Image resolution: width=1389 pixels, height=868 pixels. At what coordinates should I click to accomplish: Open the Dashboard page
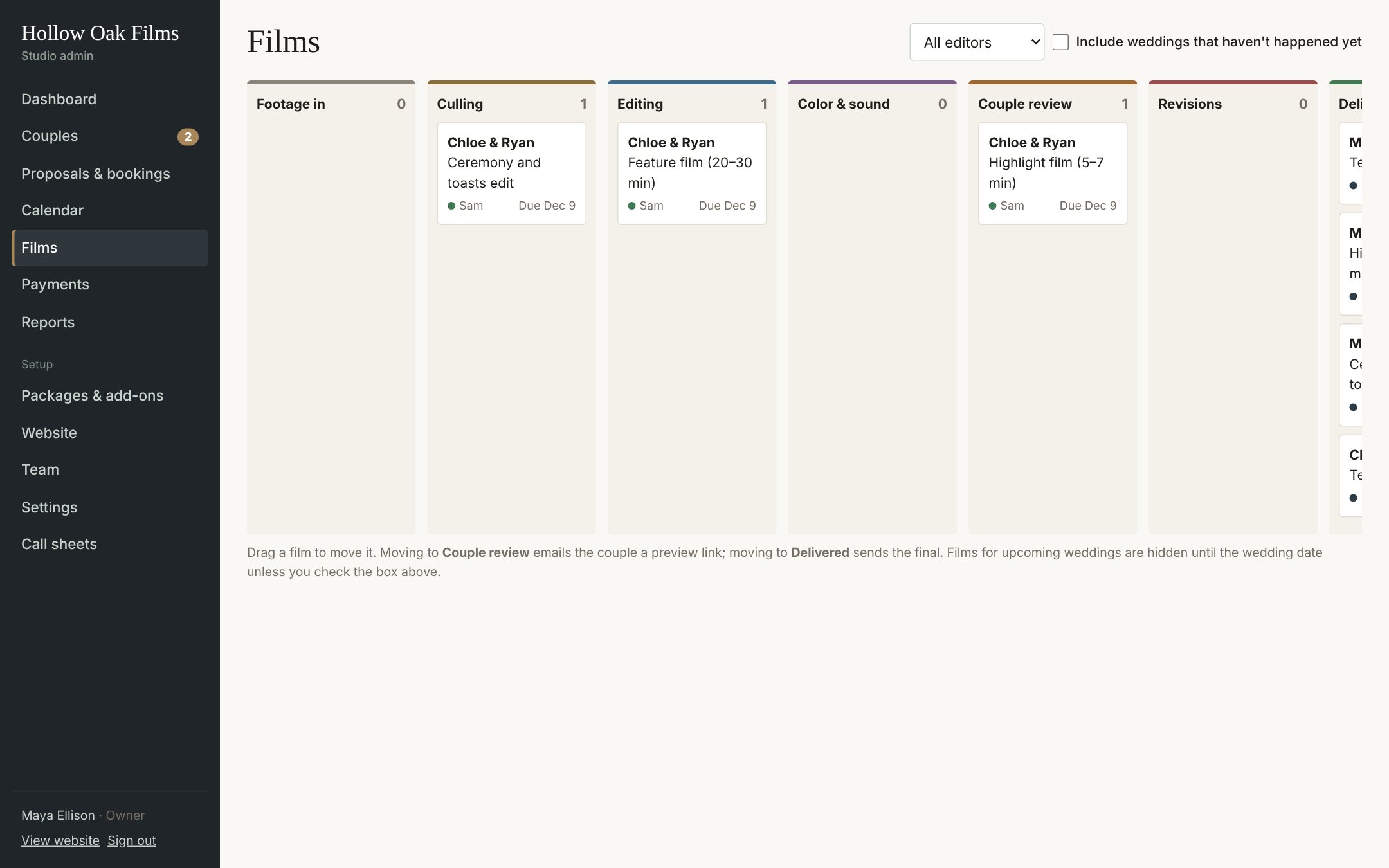pyautogui.click(x=109, y=99)
